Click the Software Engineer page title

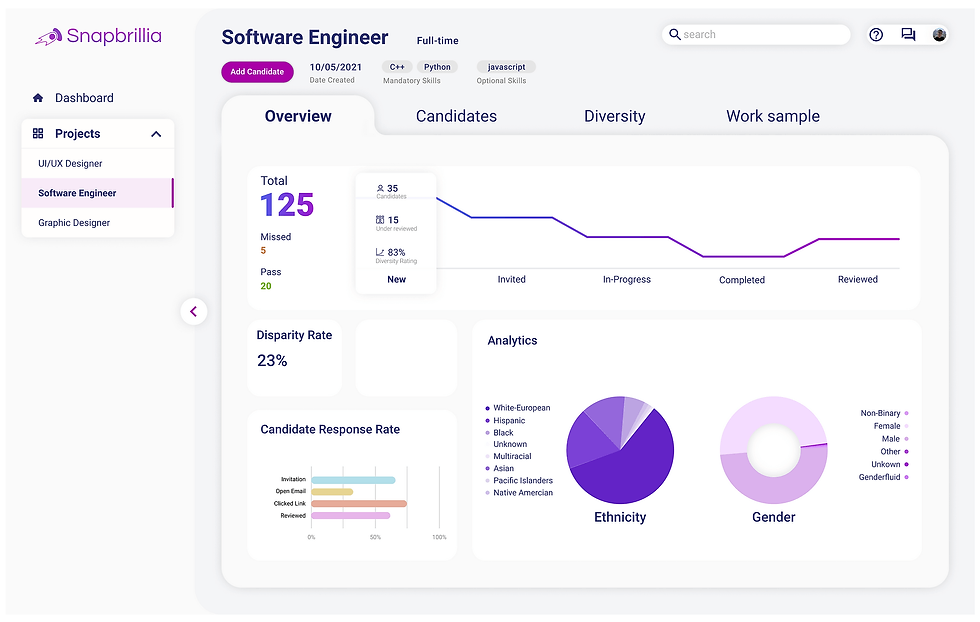pyautogui.click(x=305, y=38)
